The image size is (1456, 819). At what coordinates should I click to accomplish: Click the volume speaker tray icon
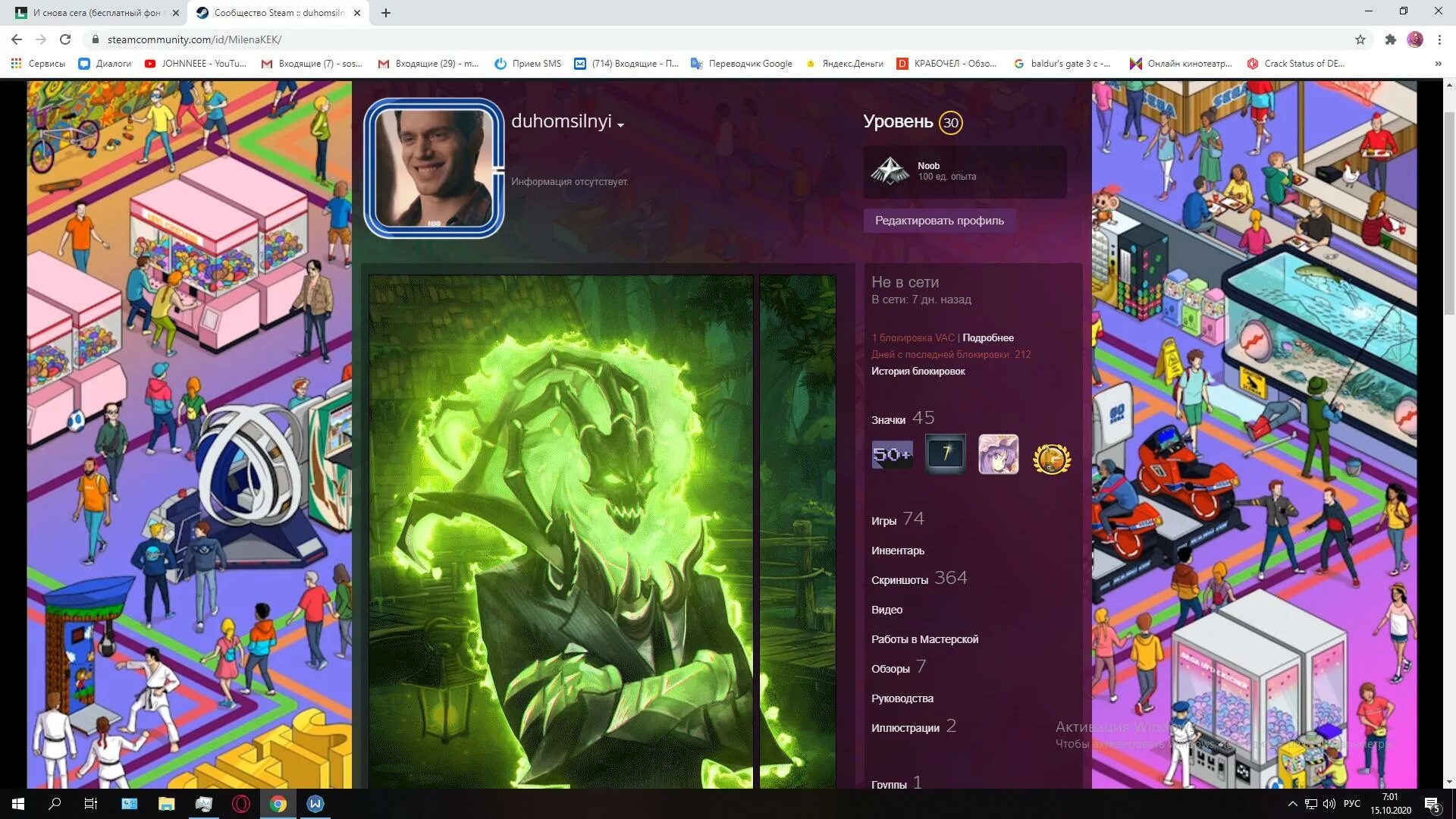(1329, 804)
